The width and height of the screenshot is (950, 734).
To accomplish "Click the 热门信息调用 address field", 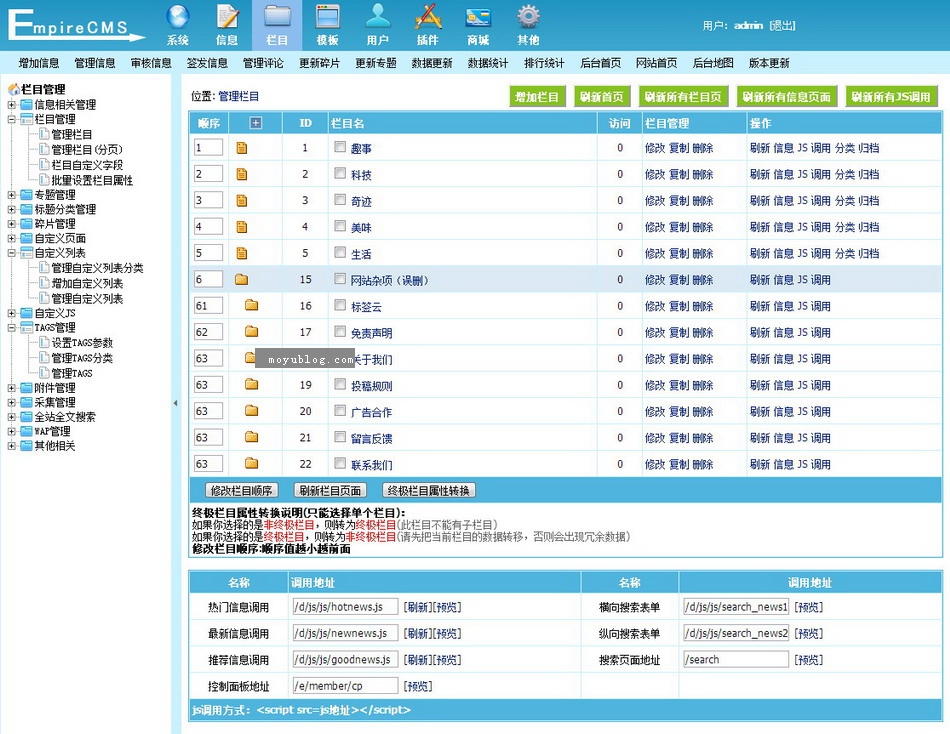I will (x=345, y=607).
